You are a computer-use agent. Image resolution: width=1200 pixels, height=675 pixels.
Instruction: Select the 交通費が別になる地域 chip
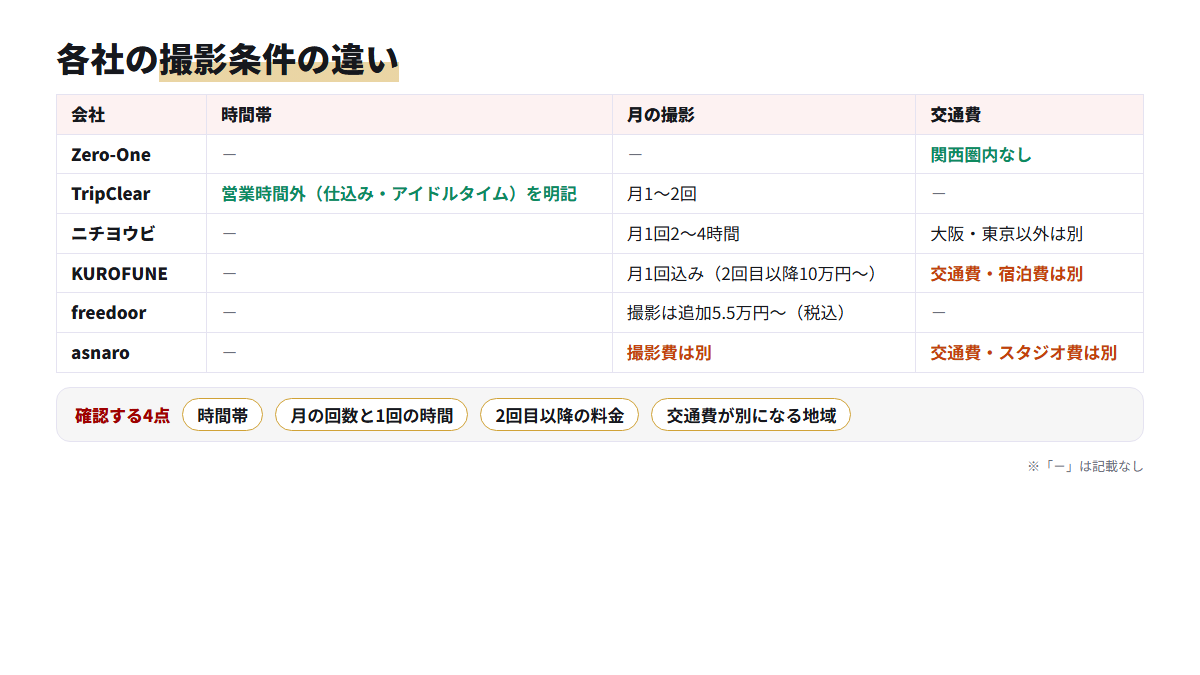[751, 415]
